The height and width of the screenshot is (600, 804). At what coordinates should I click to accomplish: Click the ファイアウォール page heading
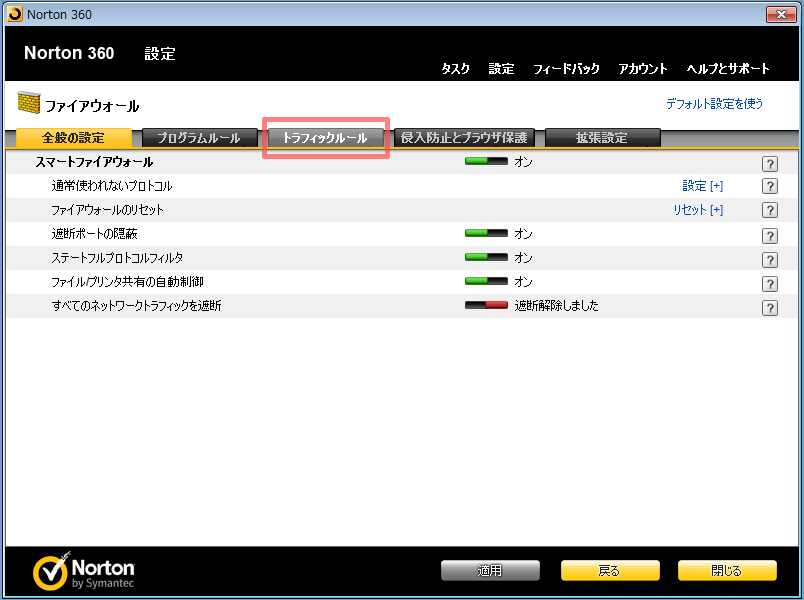tap(92, 106)
